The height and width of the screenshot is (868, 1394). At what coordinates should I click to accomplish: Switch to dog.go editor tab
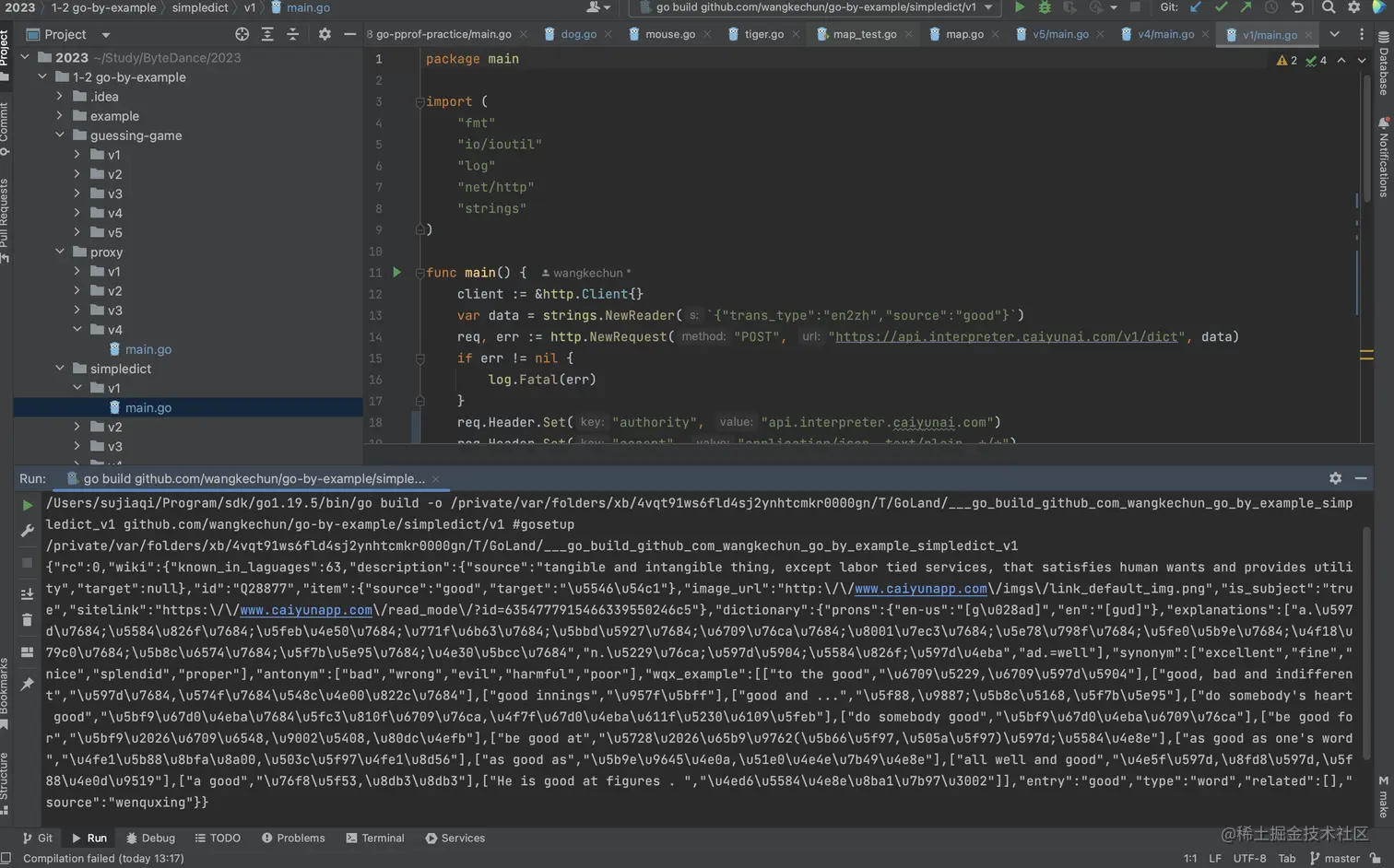pyautogui.click(x=578, y=34)
